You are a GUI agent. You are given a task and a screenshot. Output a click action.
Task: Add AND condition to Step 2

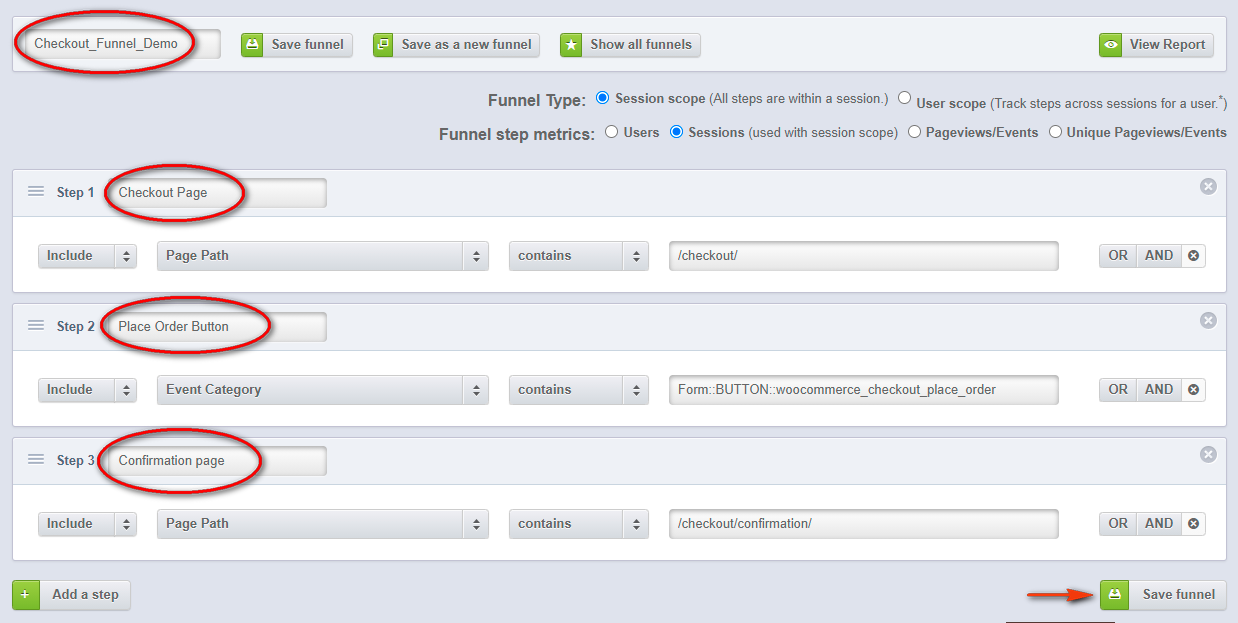tap(1159, 390)
